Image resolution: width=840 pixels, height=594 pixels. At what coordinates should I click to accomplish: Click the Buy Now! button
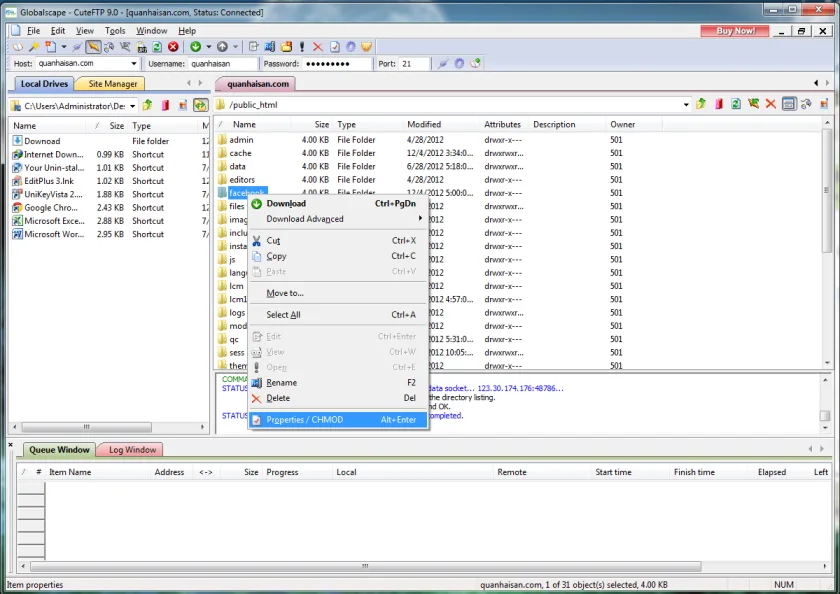tap(735, 31)
